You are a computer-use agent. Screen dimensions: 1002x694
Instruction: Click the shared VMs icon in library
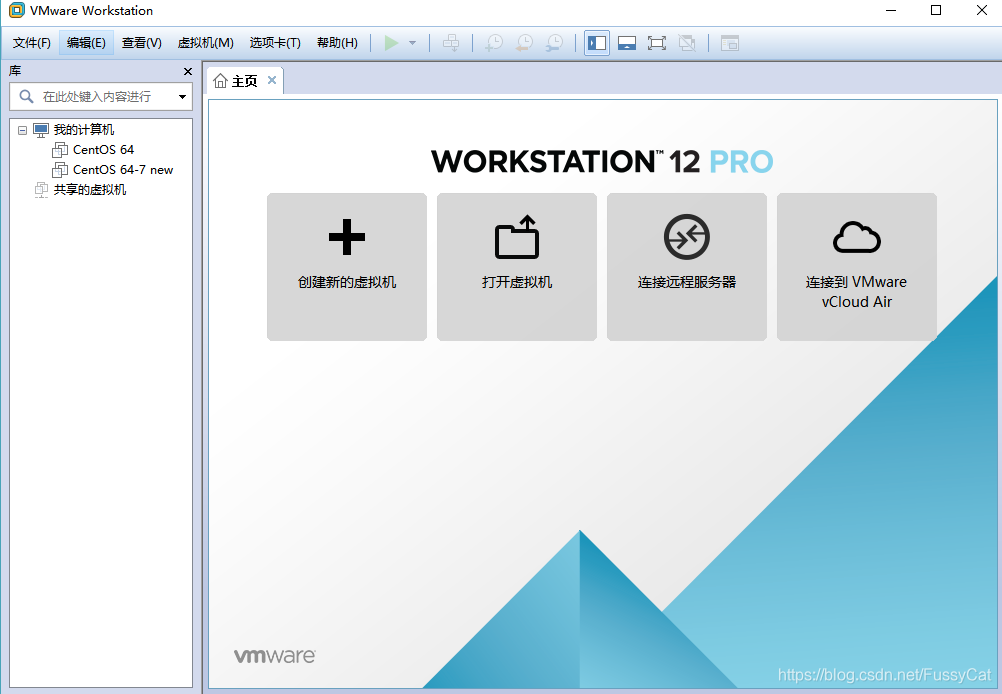(x=41, y=190)
